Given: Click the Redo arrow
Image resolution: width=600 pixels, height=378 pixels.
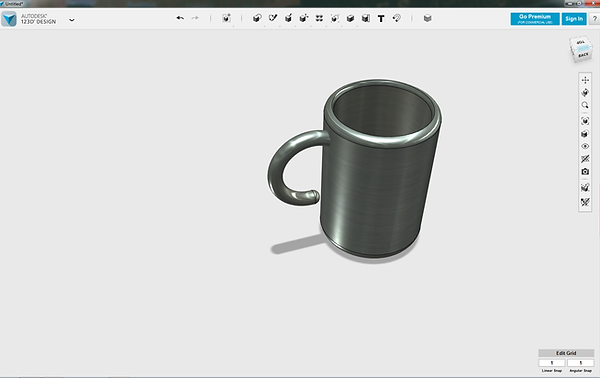Looking at the screenshot, I should tap(195, 18).
